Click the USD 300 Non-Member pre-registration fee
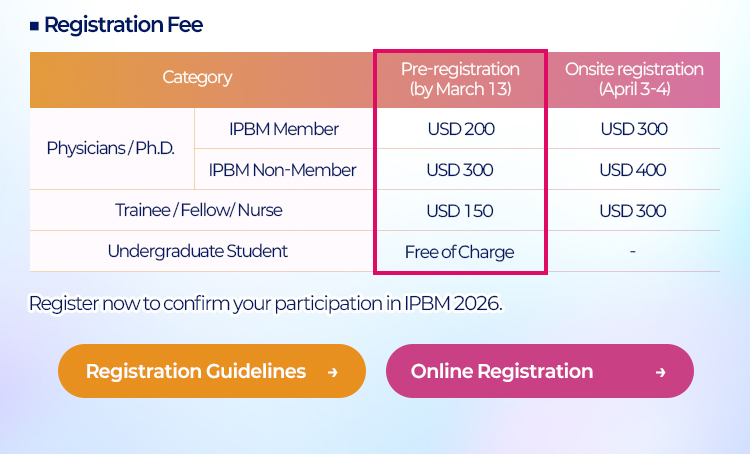 tap(460, 170)
